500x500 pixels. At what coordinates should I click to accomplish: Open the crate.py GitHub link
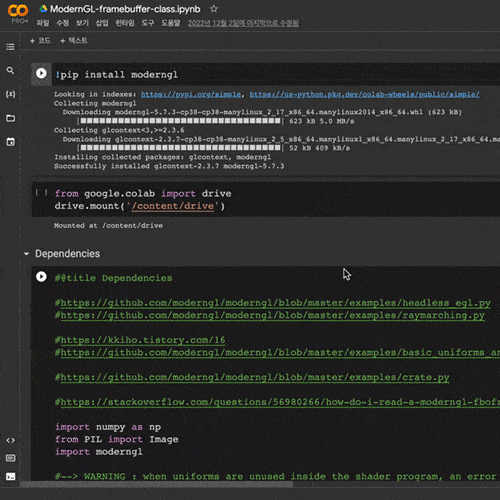click(x=255, y=377)
